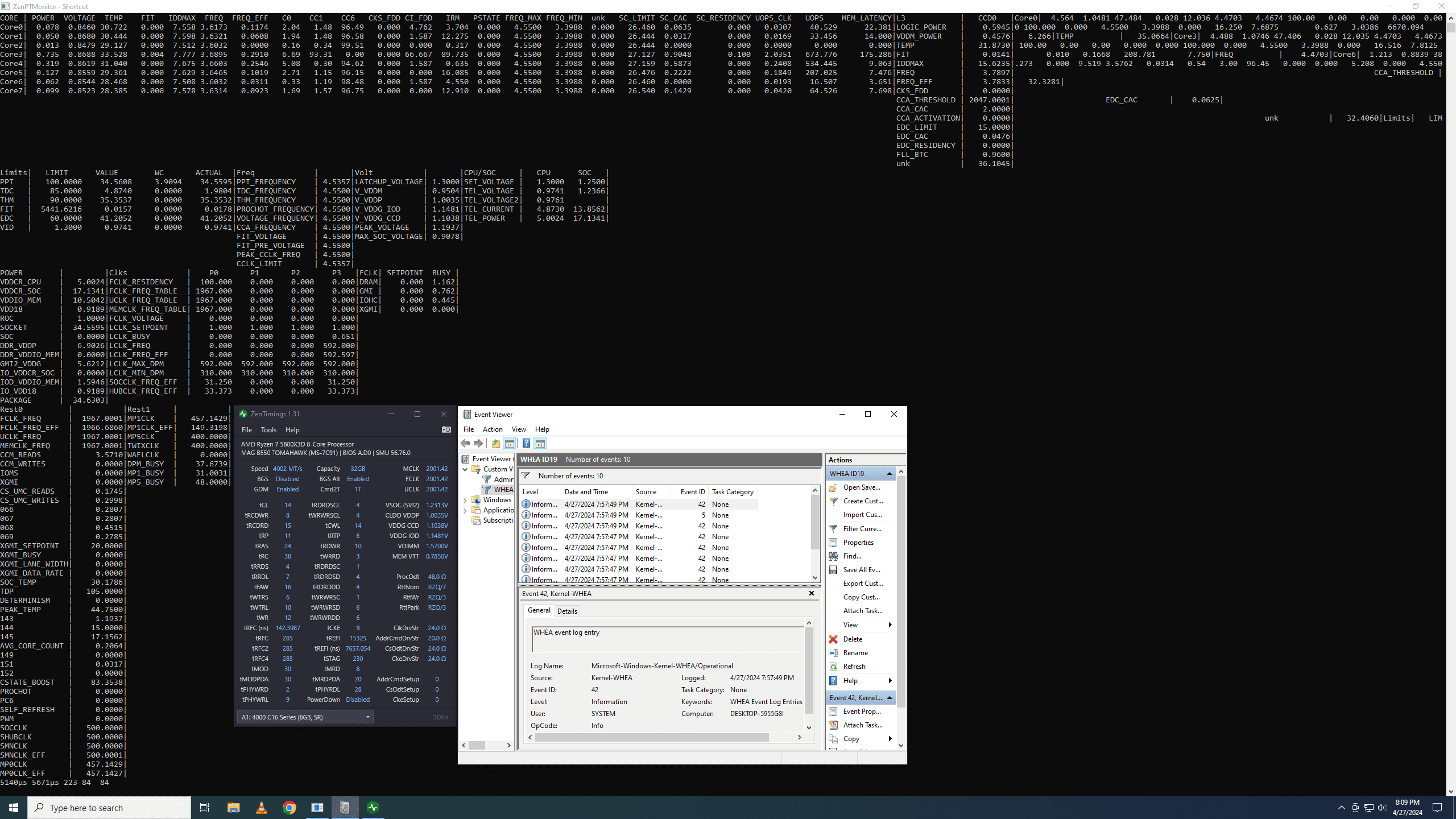Open File Explorer from the taskbar

233,808
